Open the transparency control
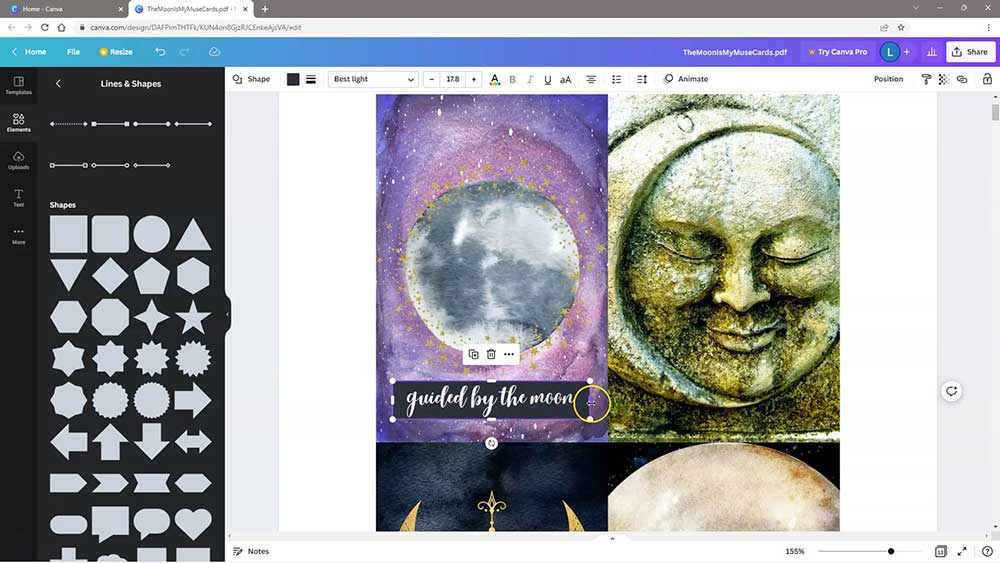This screenshot has height=563, width=1000. 944,79
